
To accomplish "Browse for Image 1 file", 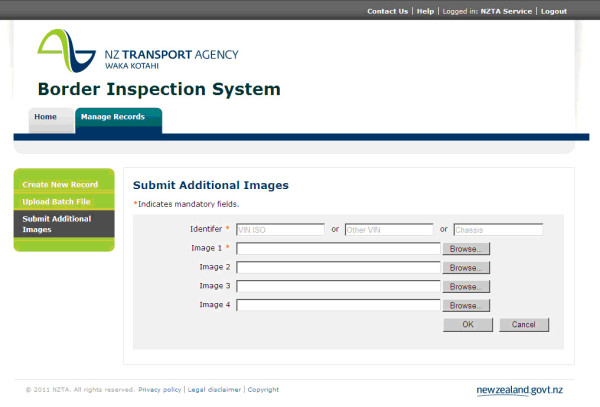I will click(x=467, y=248).
